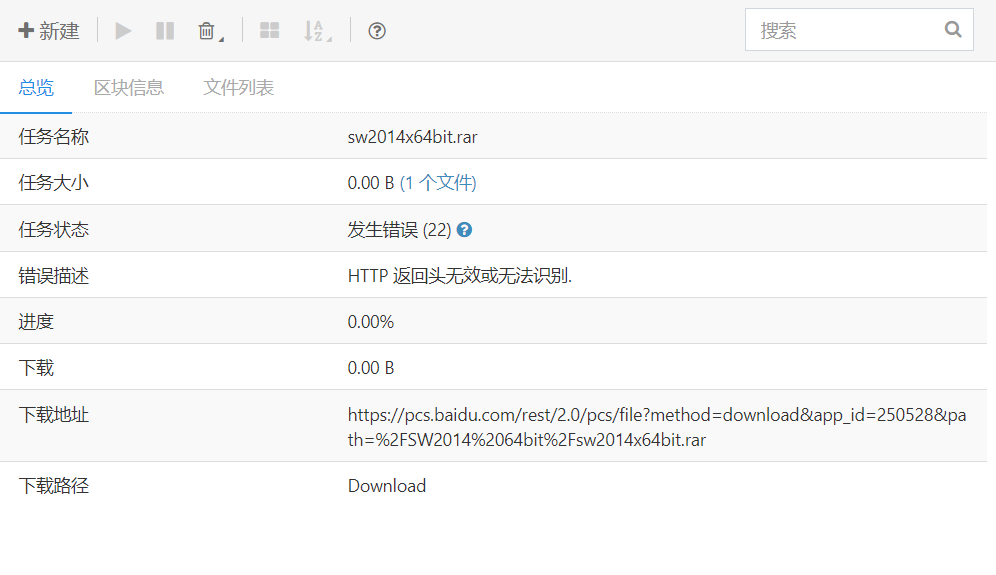
Task: Focus the 搜索 search input field
Action: [x=859, y=29]
